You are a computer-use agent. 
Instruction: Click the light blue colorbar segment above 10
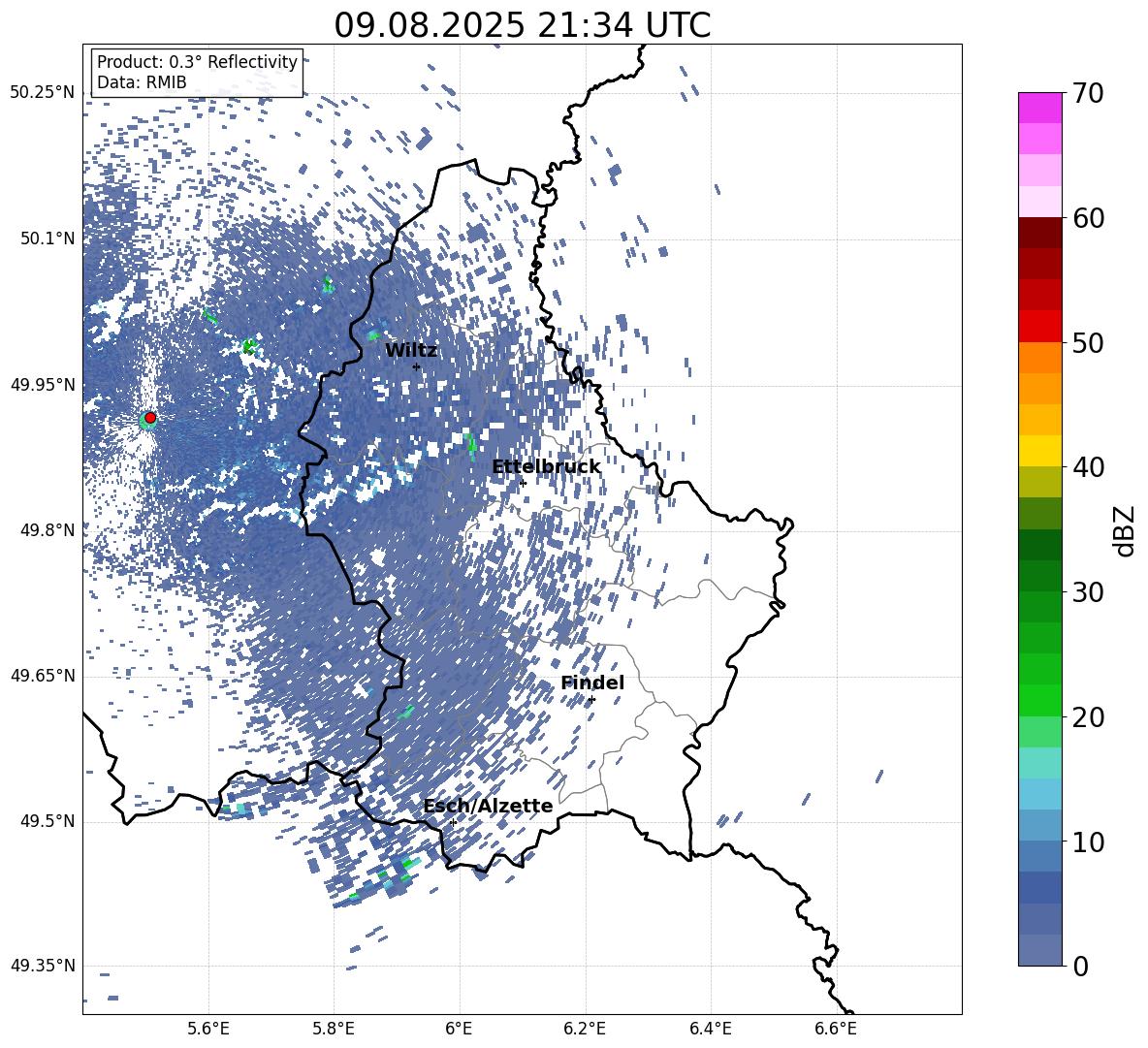[x=1040, y=794]
